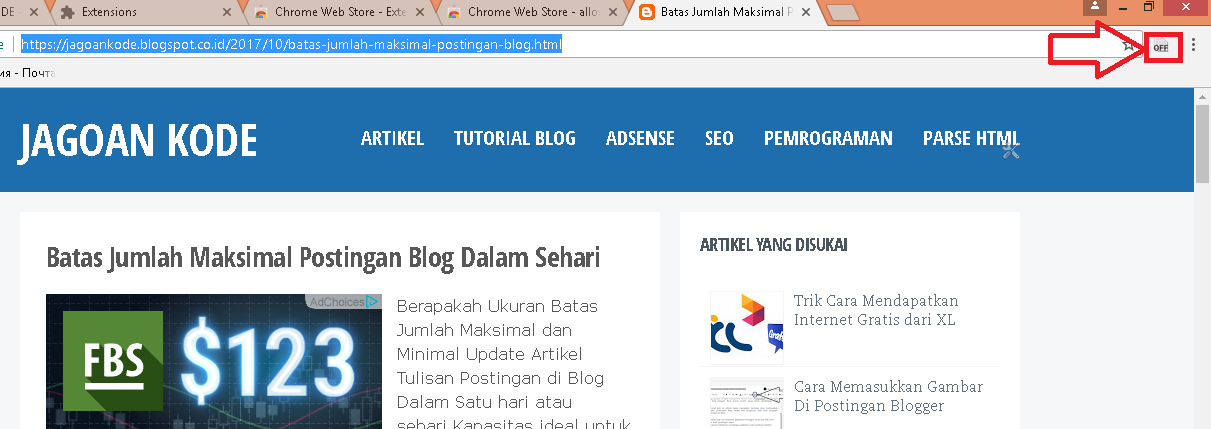1211x429 pixels.
Task: Click the Internet Gratis XL article thumbnail
Action: tap(746, 327)
